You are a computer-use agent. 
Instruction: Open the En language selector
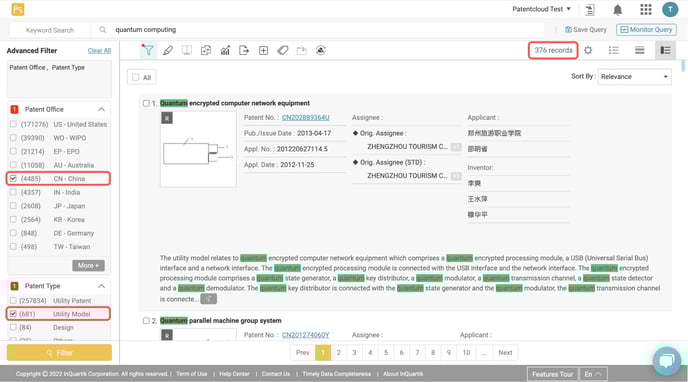click(593, 374)
